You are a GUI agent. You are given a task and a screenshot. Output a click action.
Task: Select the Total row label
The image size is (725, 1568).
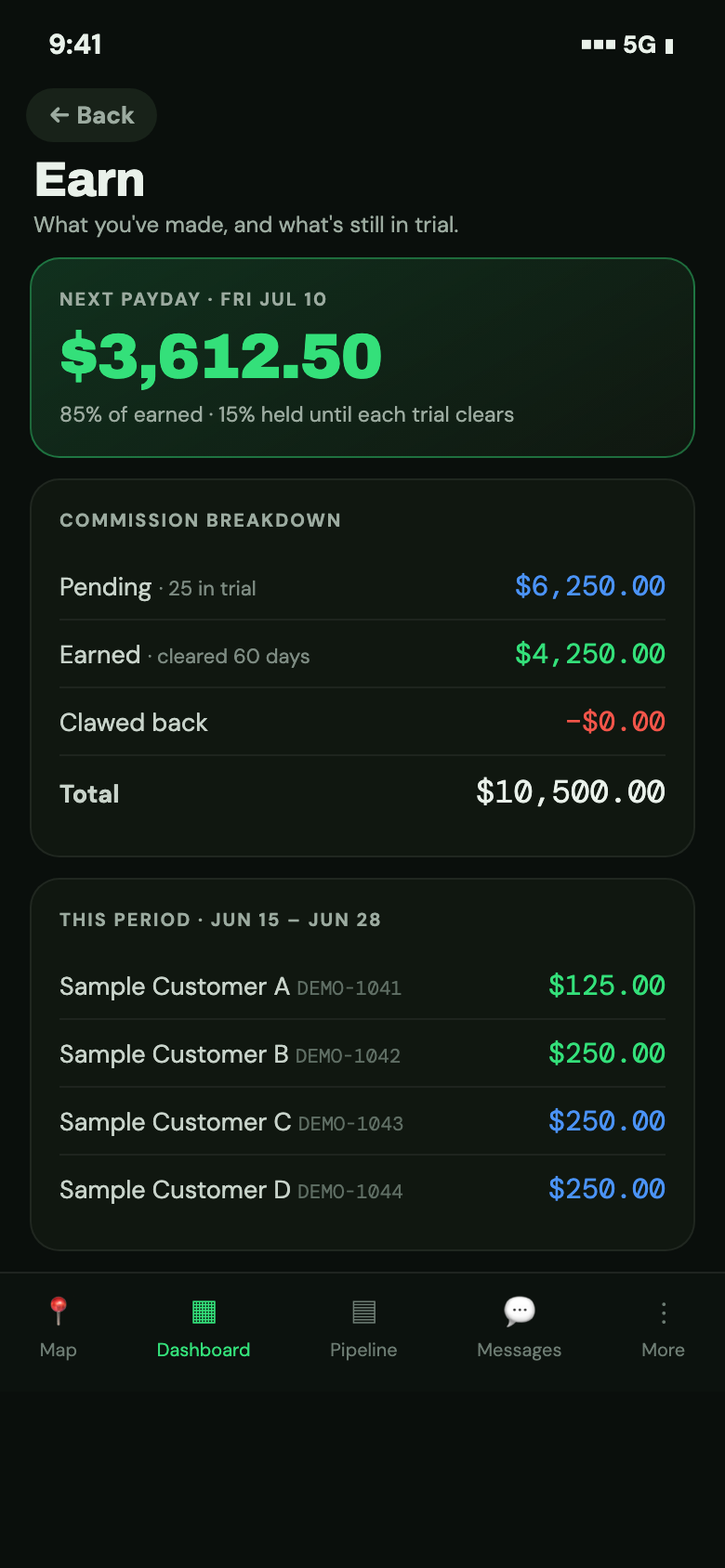[x=89, y=794]
